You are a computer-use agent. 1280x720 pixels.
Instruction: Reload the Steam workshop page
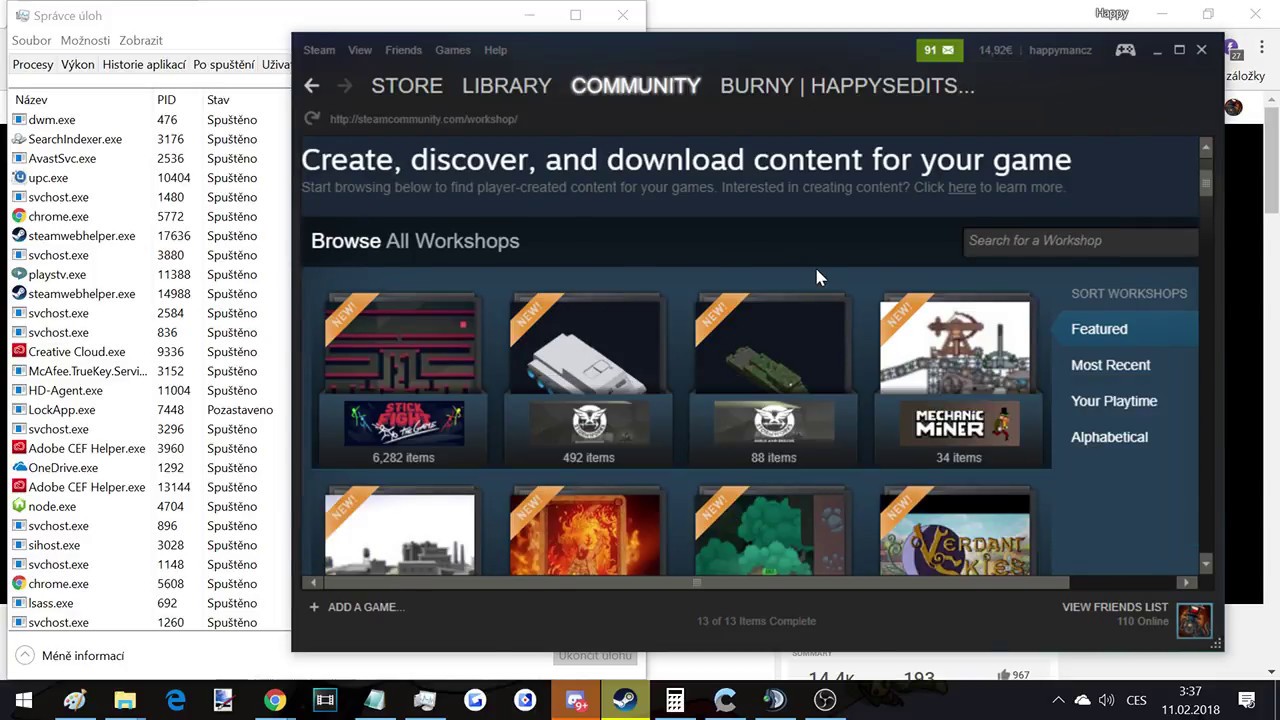coord(312,119)
